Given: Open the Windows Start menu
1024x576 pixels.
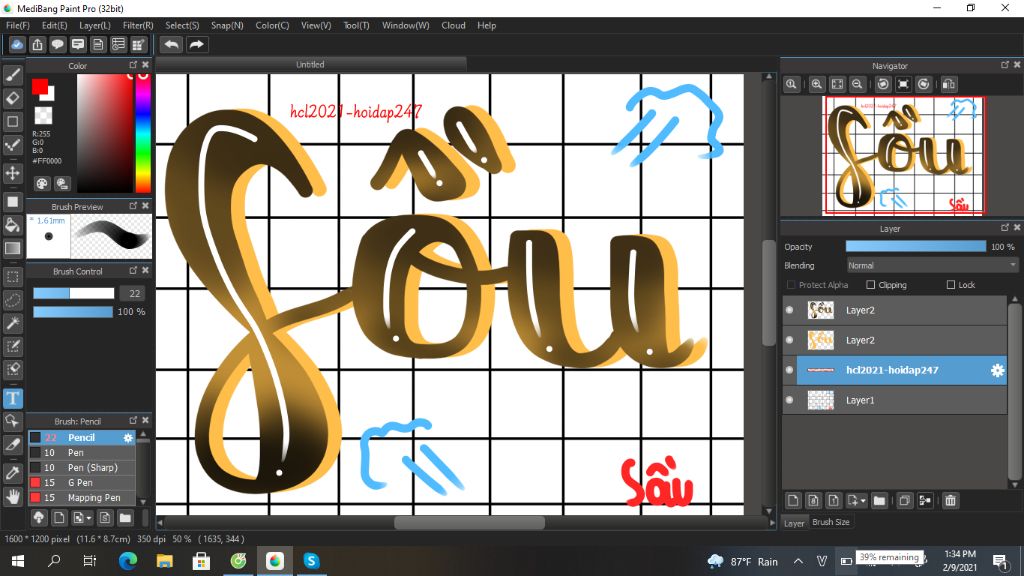Looking at the screenshot, I should [x=18, y=560].
